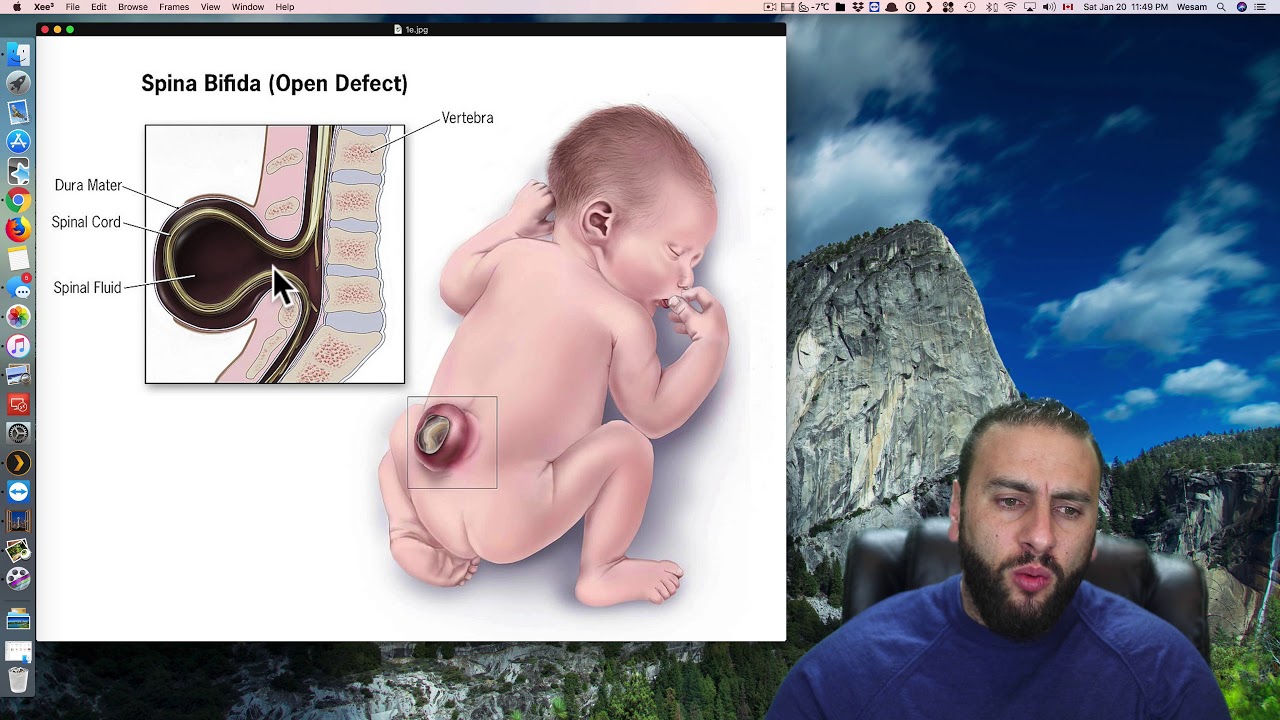
Task: Open the View menu
Action: coord(210,7)
